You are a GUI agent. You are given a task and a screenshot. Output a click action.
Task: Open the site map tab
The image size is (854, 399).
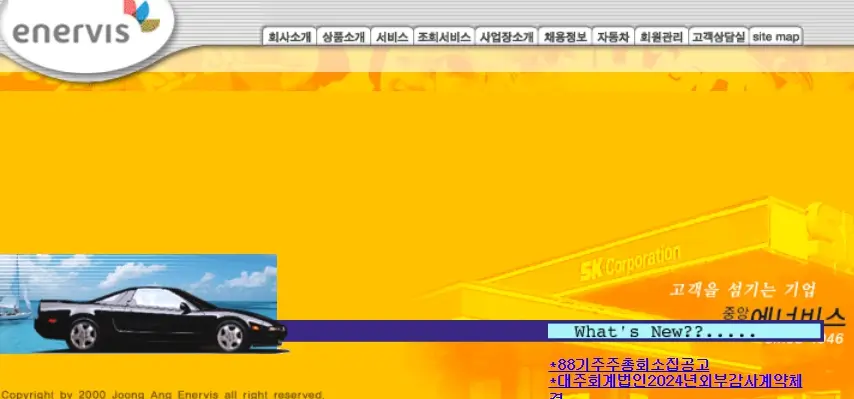(776, 36)
